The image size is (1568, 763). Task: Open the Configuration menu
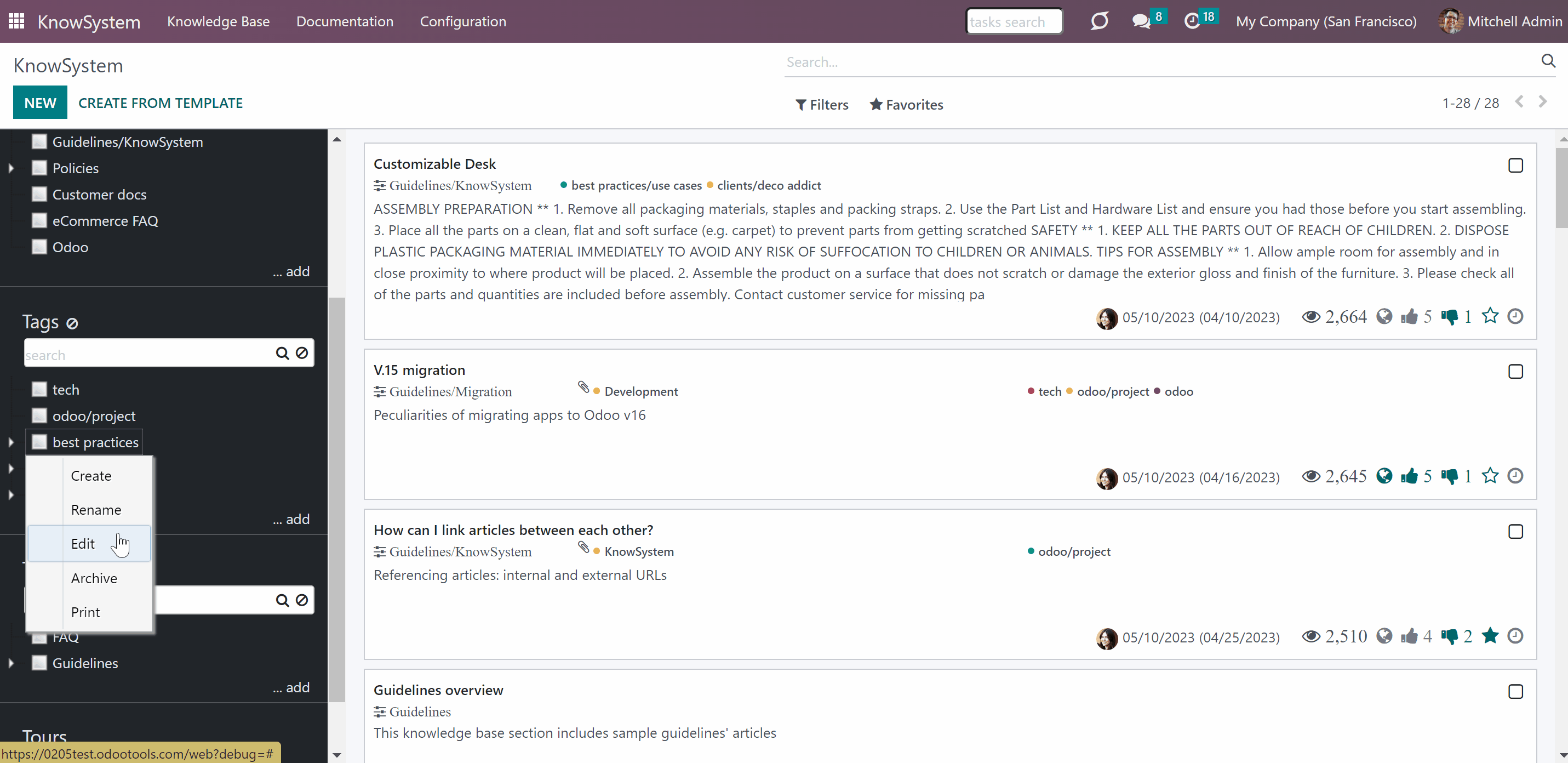(462, 21)
